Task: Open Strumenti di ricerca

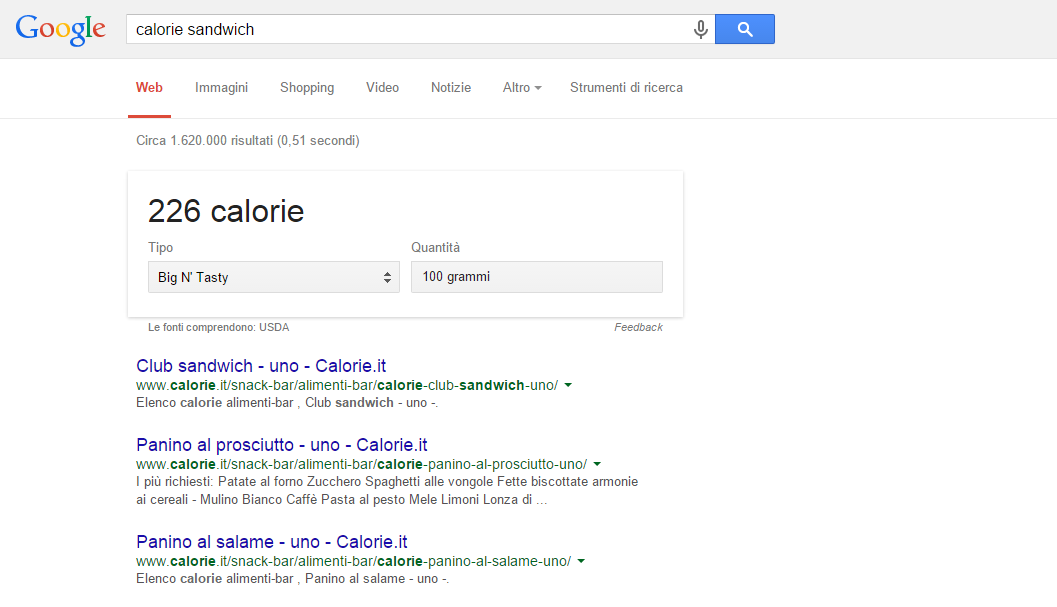Action: (x=626, y=88)
